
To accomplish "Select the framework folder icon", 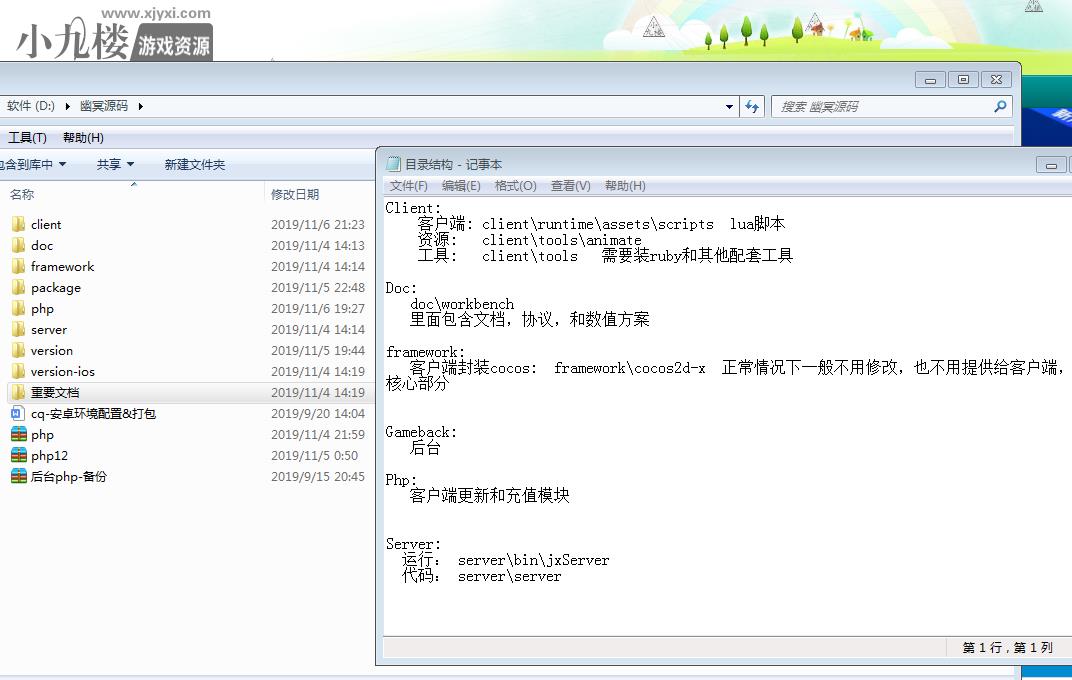I will (x=18, y=266).
